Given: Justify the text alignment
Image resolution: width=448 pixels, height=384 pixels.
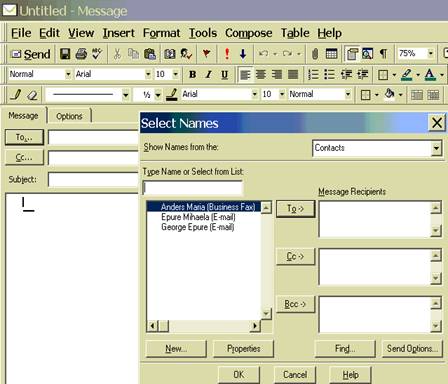Looking at the screenshot, I should pyautogui.click(x=293, y=74).
